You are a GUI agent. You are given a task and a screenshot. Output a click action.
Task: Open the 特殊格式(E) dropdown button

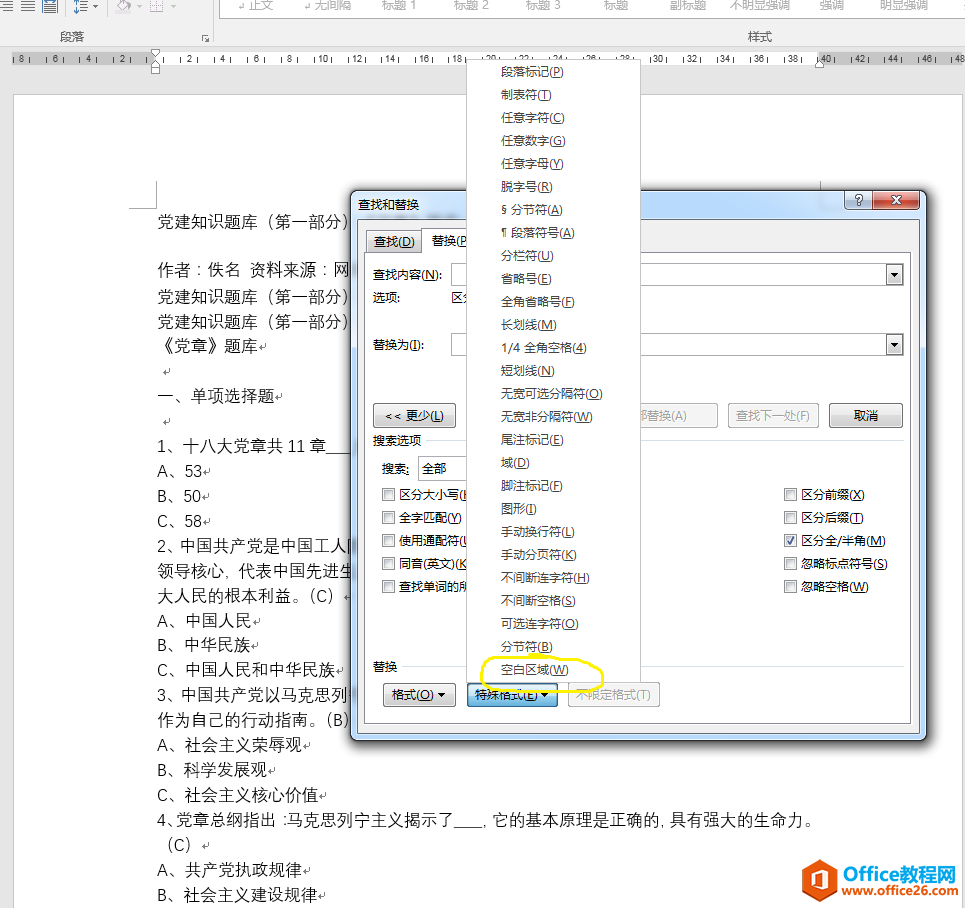pos(512,695)
